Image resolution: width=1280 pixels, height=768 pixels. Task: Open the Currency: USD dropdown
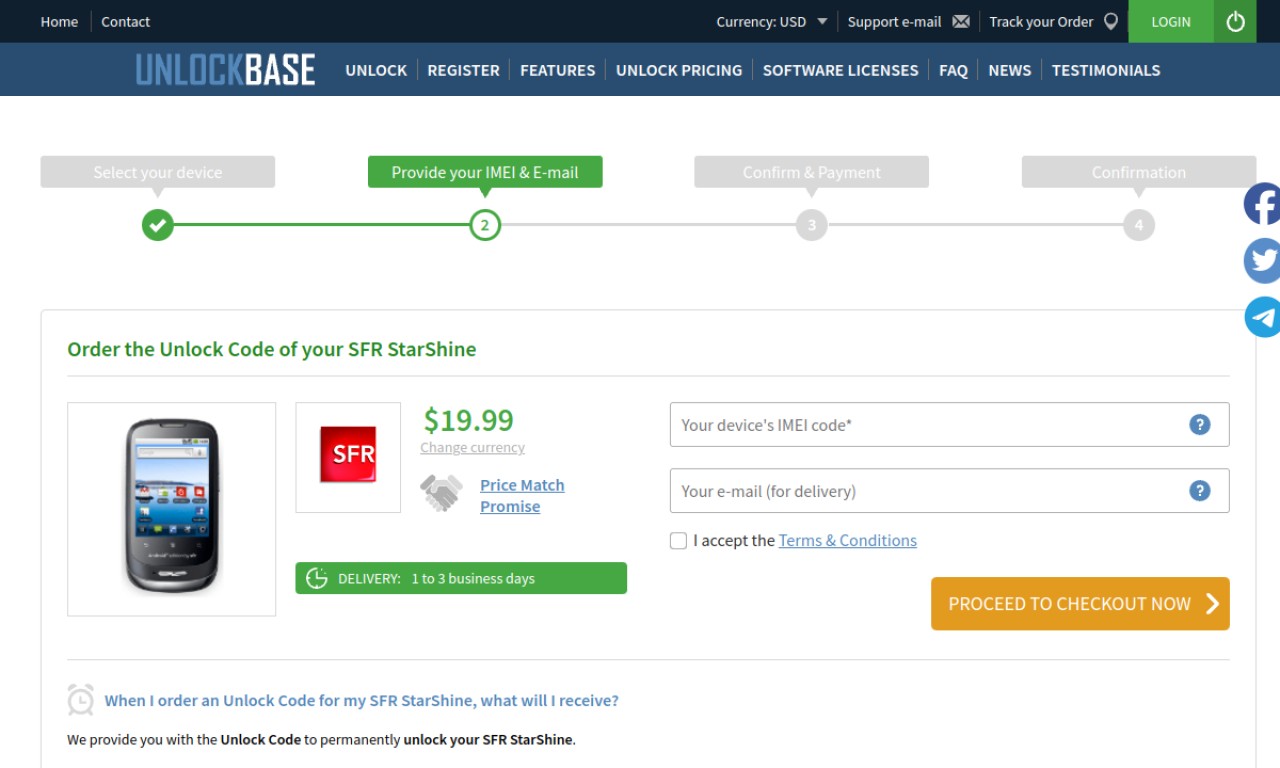(772, 21)
